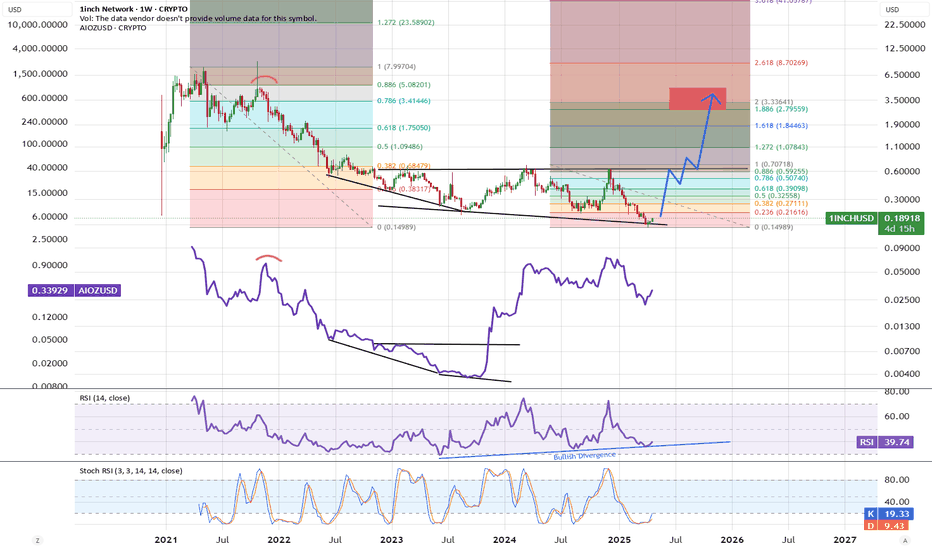932x550 pixels.
Task: Click Fib level 0.786 (0.50740)
Action: tap(781, 178)
